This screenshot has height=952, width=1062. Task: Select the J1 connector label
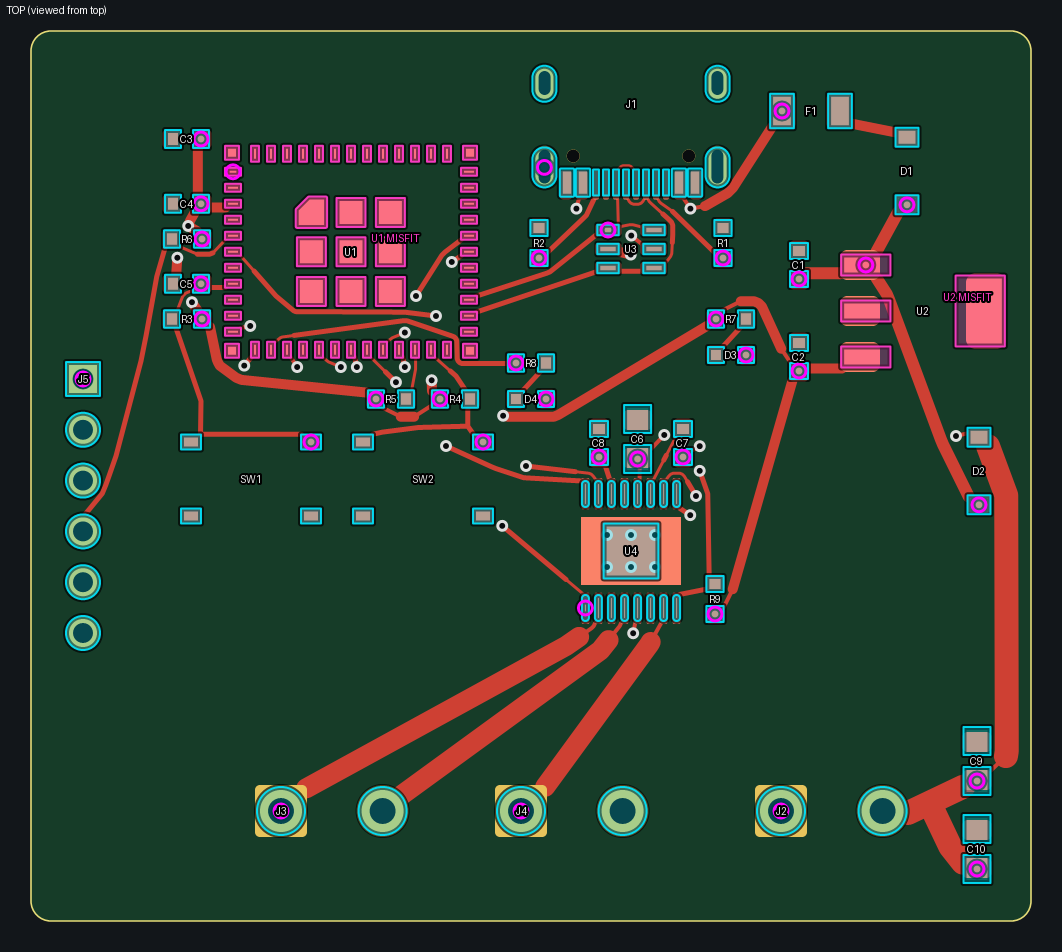[x=631, y=104]
